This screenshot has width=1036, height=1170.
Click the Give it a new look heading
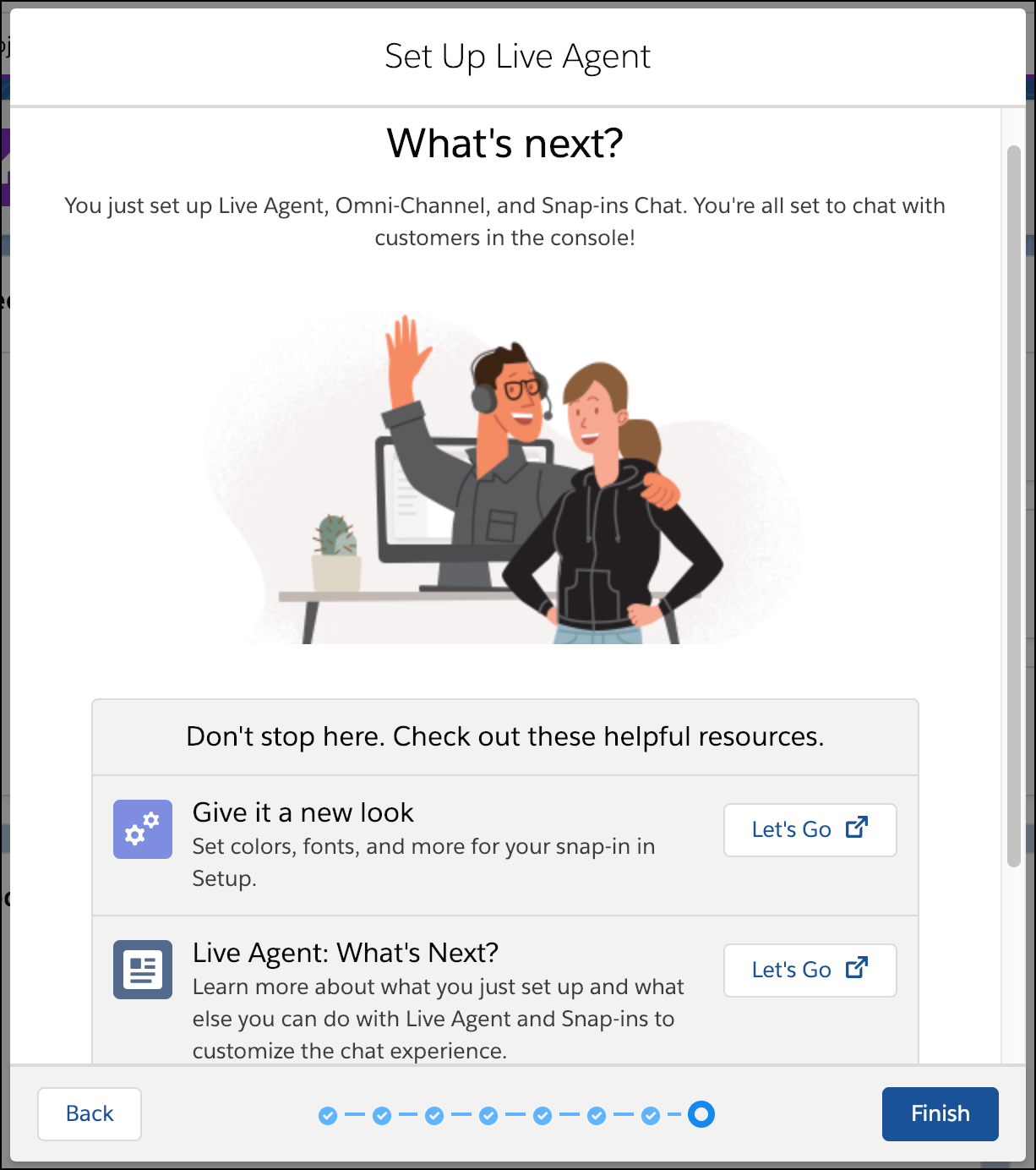point(303,812)
